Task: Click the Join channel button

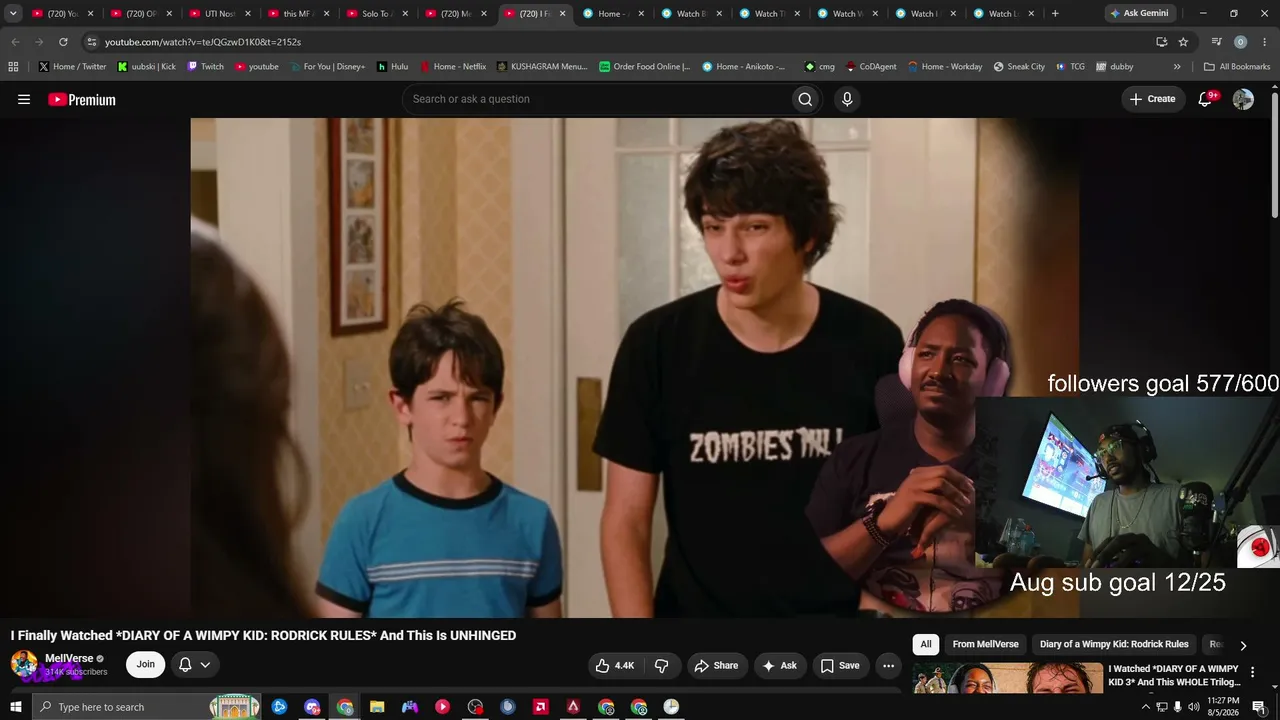Action: (x=146, y=665)
